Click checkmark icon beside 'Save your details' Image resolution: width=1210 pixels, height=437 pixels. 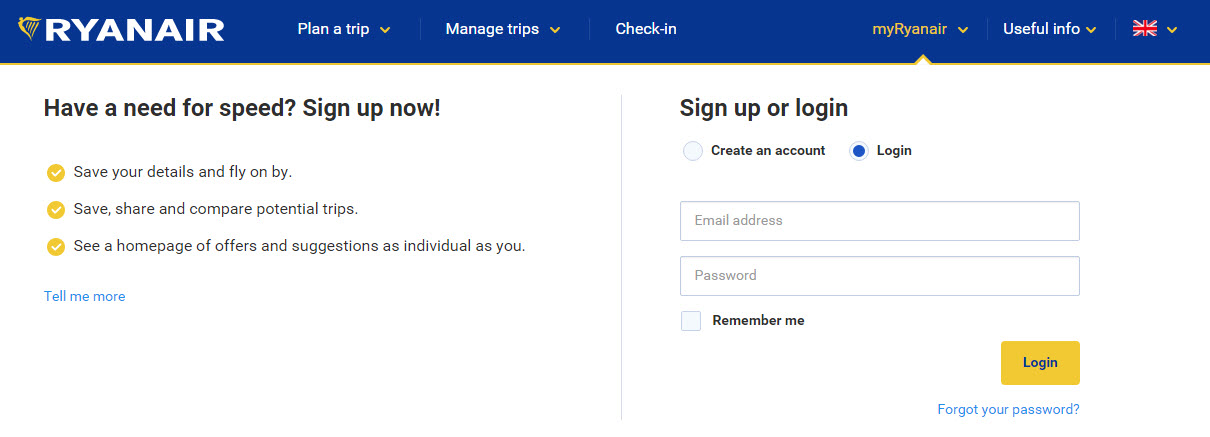(56, 173)
